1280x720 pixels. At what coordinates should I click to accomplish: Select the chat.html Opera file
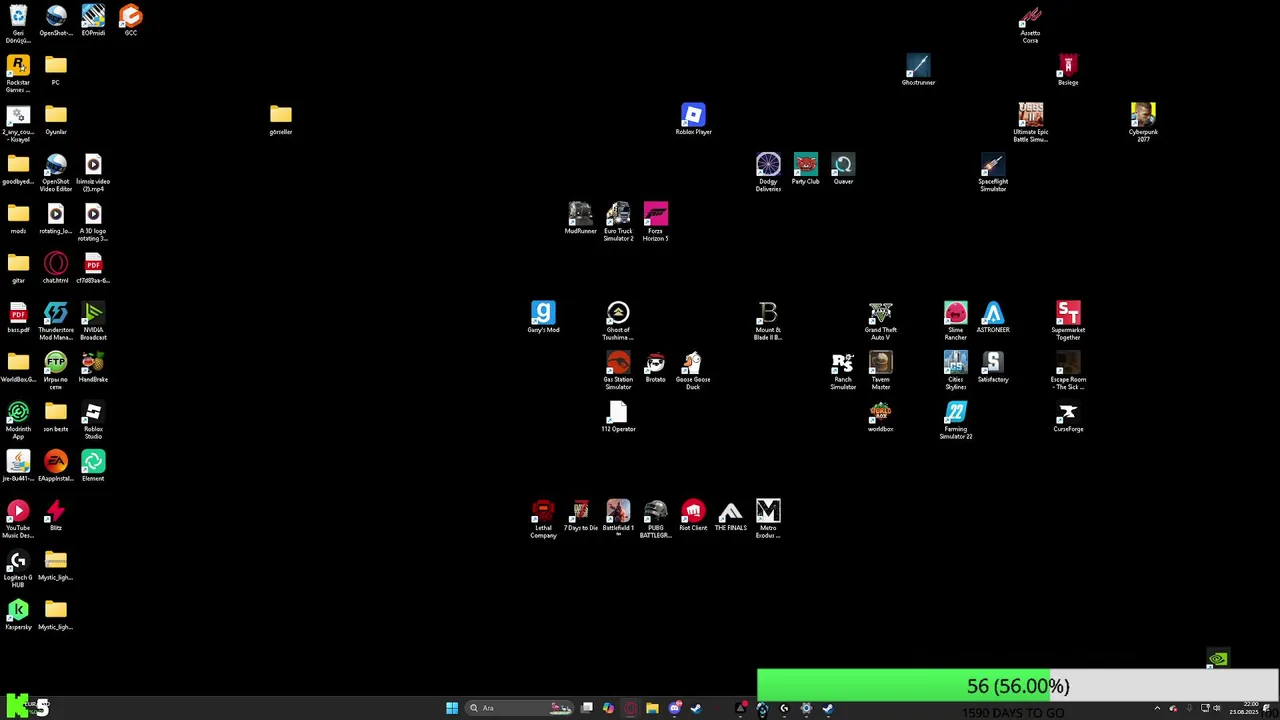56,268
